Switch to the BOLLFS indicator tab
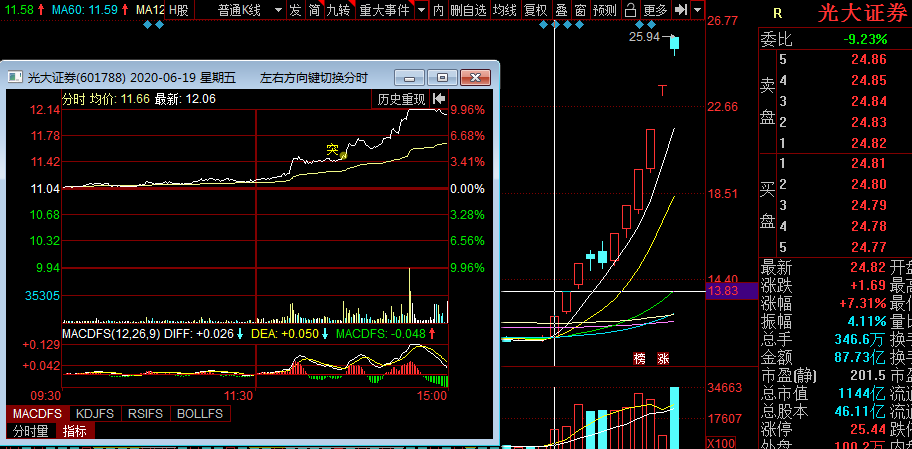 [200, 414]
